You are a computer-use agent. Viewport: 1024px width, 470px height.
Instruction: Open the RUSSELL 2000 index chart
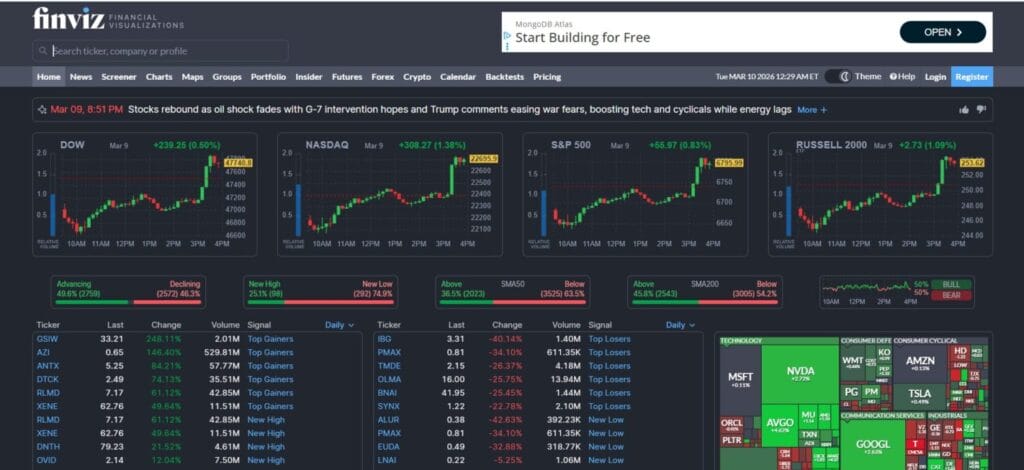pos(880,195)
